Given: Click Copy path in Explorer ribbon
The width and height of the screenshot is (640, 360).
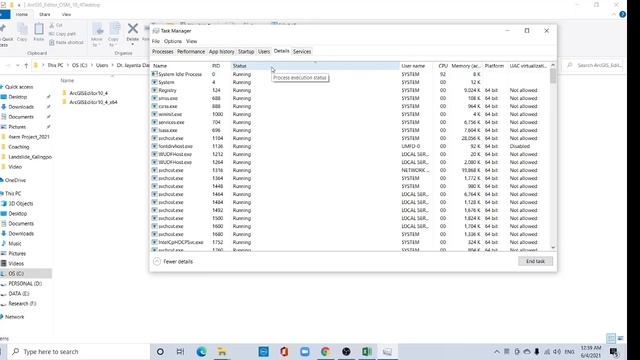Looking at the screenshot, I should tap(62, 34).
